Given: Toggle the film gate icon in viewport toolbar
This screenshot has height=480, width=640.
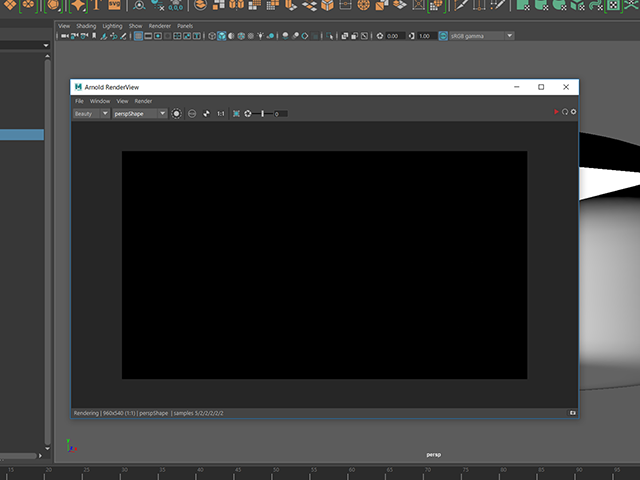Looking at the screenshot, I should click(x=148, y=36).
